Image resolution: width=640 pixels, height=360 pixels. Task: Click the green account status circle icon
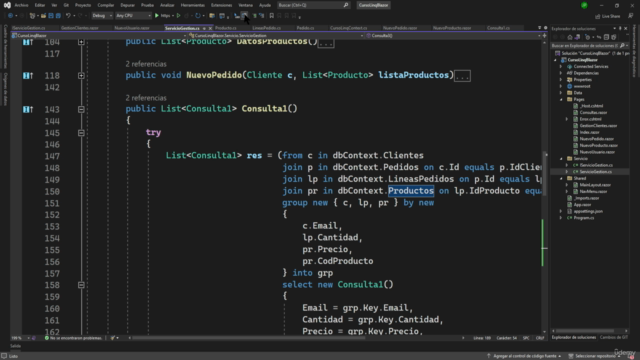pyautogui.click(x=584, y=5)
